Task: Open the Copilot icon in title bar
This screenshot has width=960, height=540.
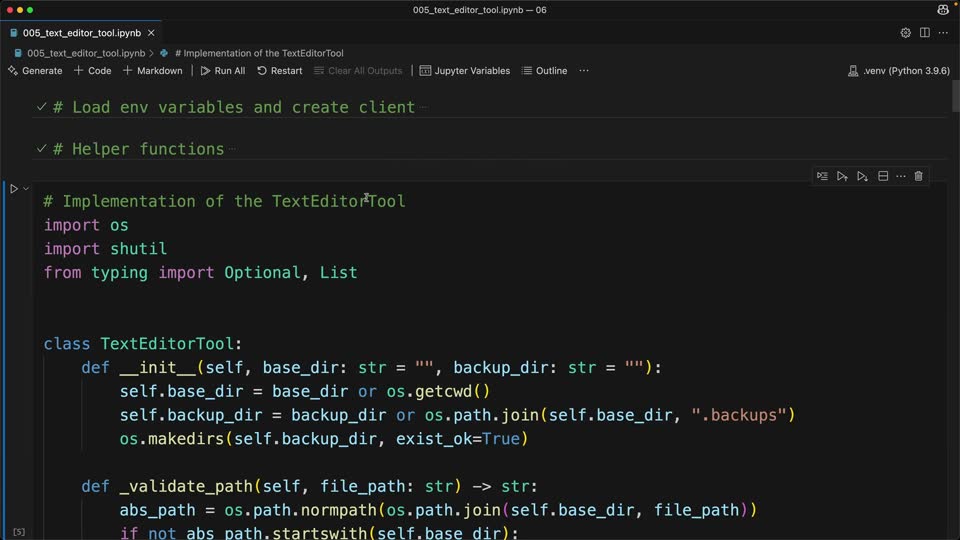Action: pyautogui.click(x=943, y=9)
